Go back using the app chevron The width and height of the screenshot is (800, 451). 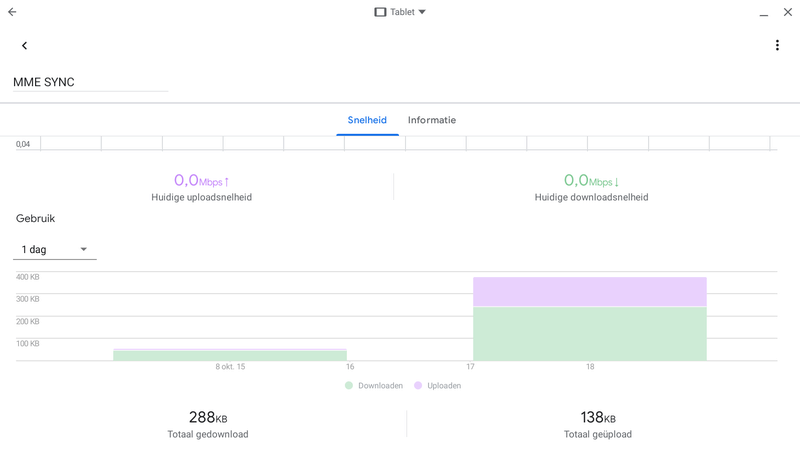click(x=24, y=45)
